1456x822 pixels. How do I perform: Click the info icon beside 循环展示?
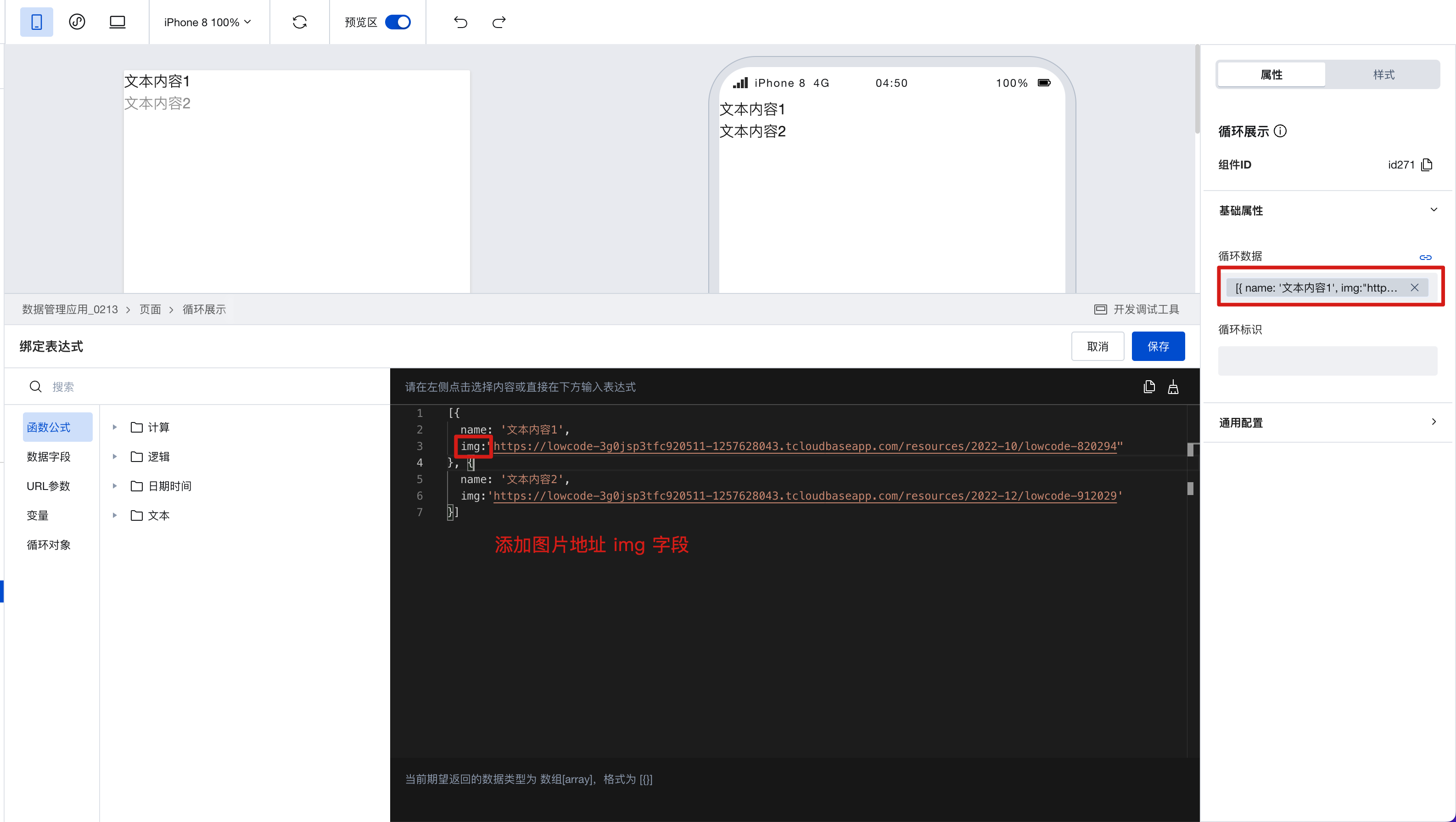pos(1281,131)
